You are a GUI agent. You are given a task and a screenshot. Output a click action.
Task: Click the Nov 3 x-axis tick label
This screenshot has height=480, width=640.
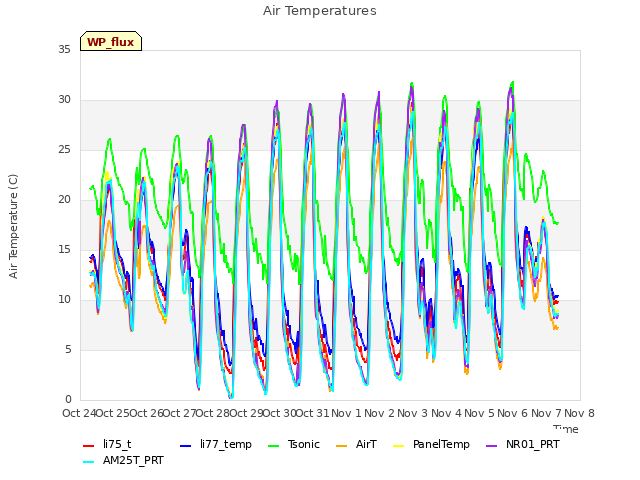(413, 413)
